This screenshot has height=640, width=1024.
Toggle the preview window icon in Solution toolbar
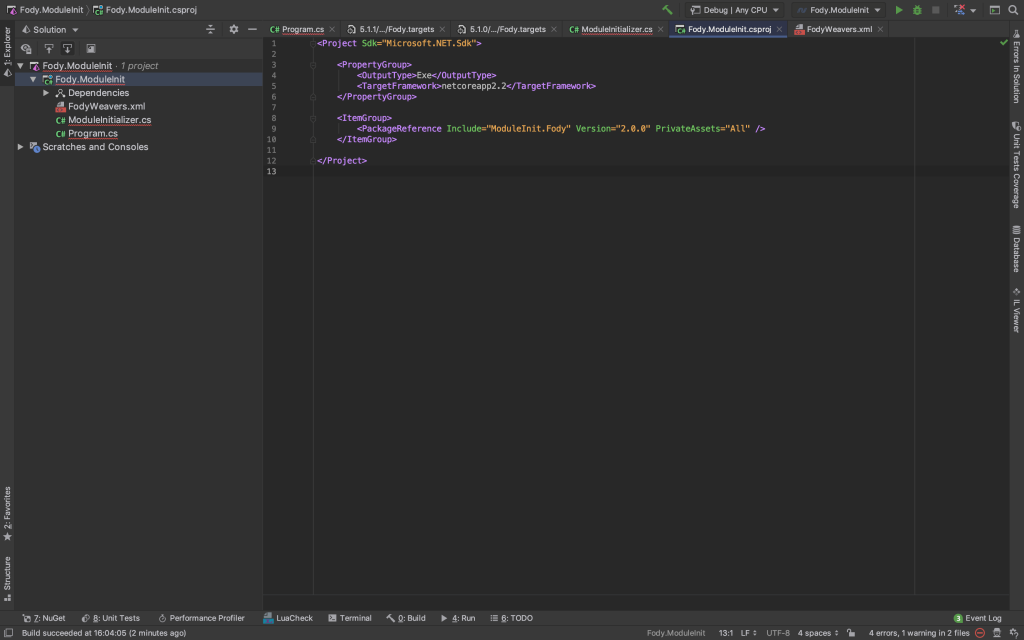(x=91, y=48)
